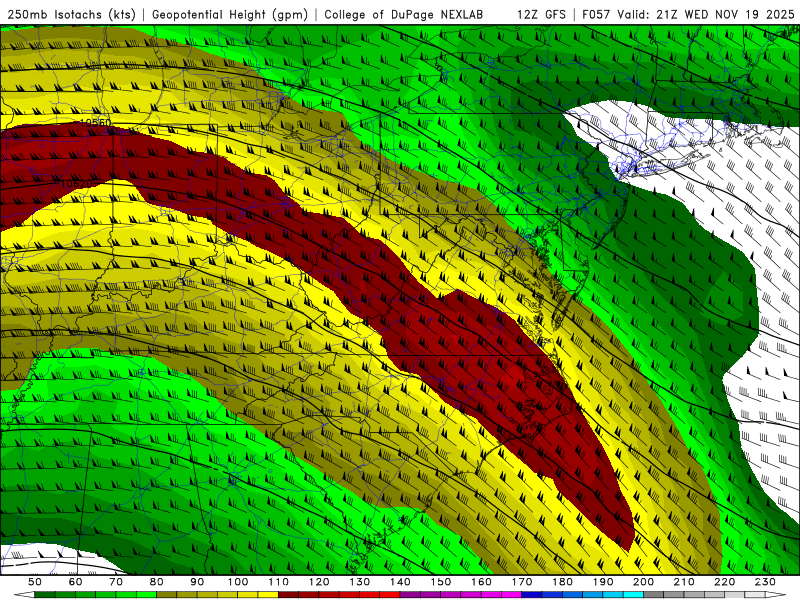Viewport: 800px width, 600px height.
Task: Select the dark maroon swatch right of 110
Action: click(x=288, y=595)
